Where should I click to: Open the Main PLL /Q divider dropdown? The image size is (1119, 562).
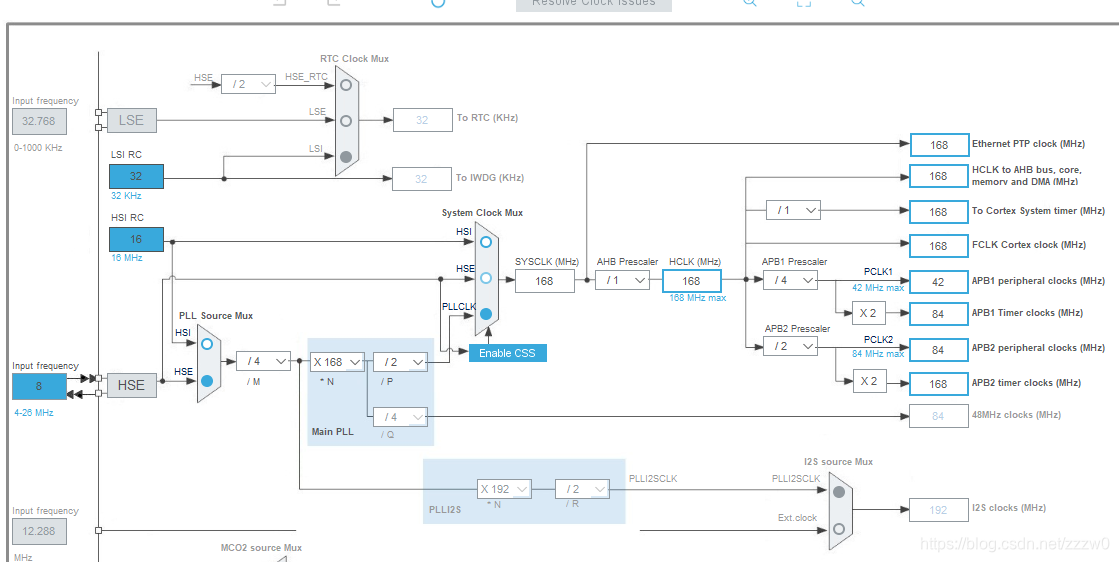(x=400, y=417)
